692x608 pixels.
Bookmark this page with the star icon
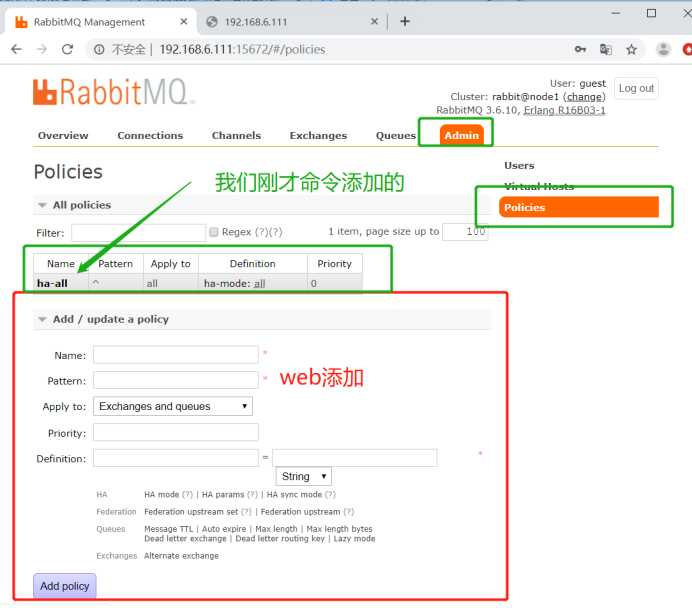click(632, 49)
